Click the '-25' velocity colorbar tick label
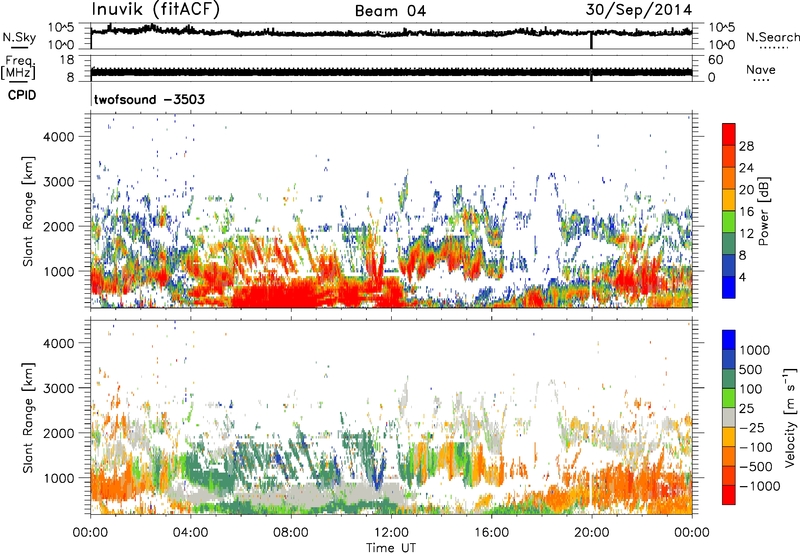800x554 pixels. point(752,427)
